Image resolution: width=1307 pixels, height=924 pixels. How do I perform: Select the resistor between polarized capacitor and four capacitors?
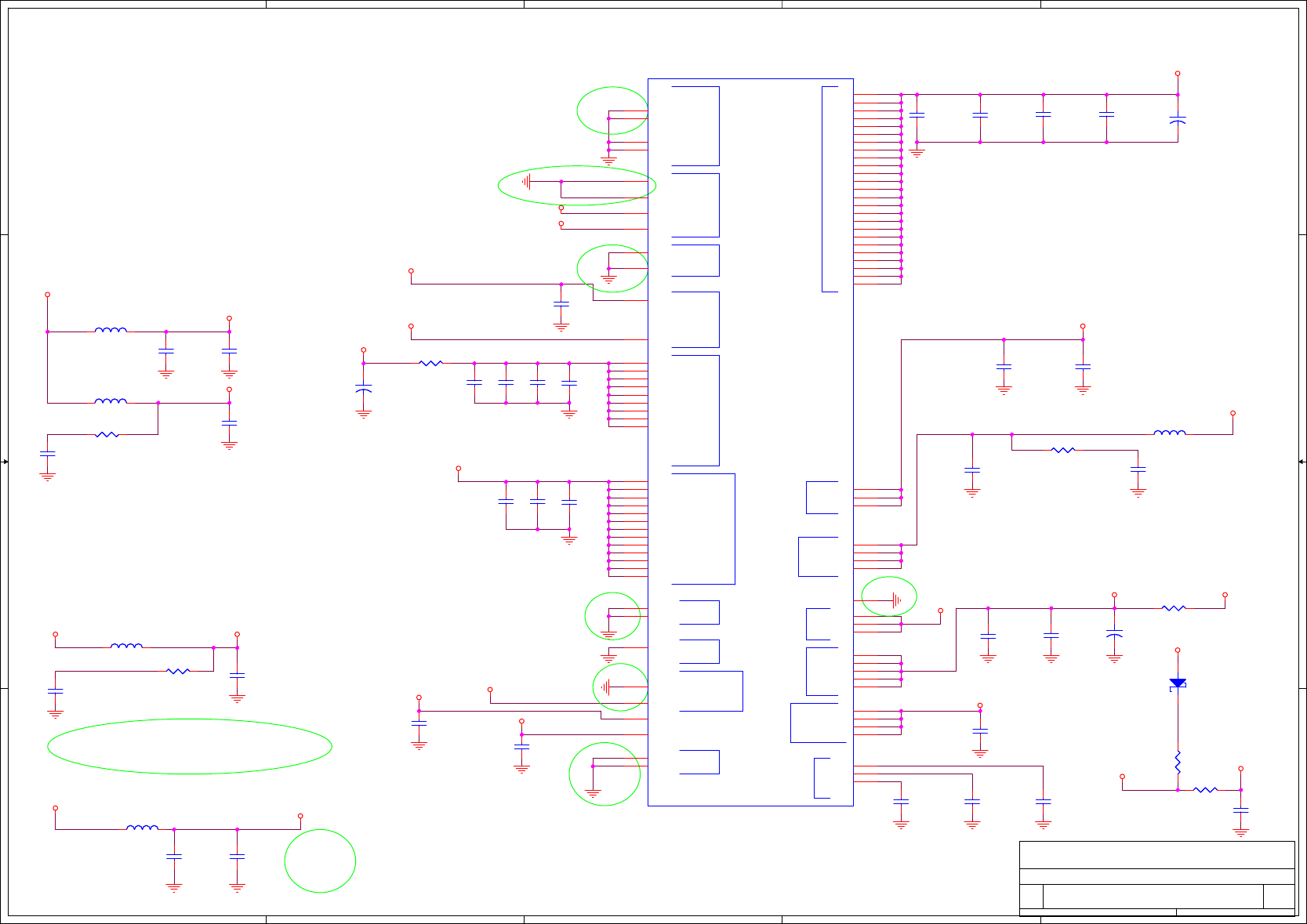coord(431,363)
